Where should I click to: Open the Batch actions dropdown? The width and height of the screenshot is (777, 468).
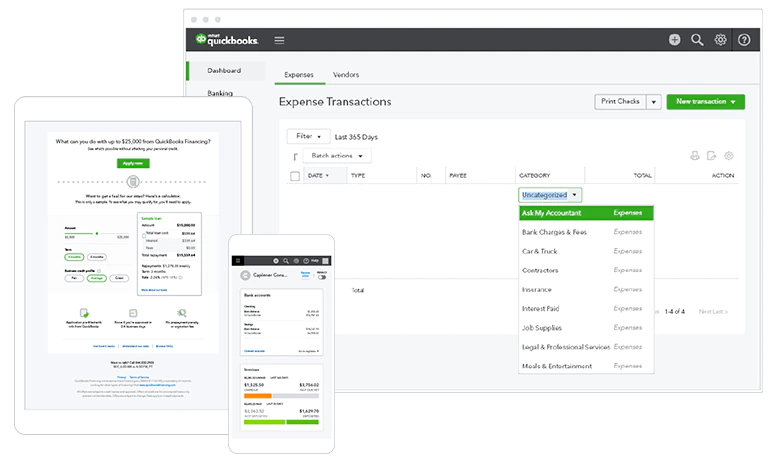337,156
